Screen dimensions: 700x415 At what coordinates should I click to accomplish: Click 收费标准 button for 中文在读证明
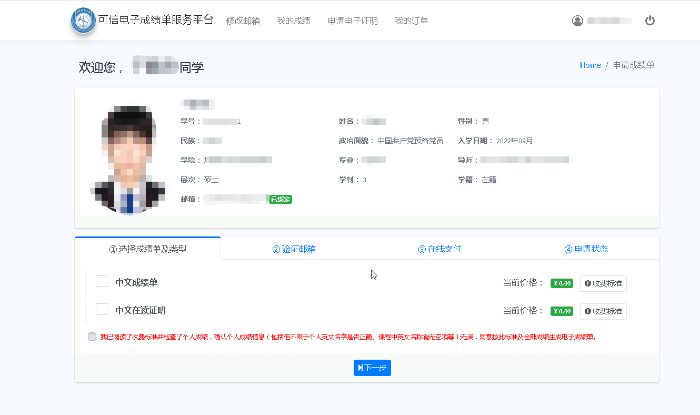pyautogui.click(x=604, y=311)
